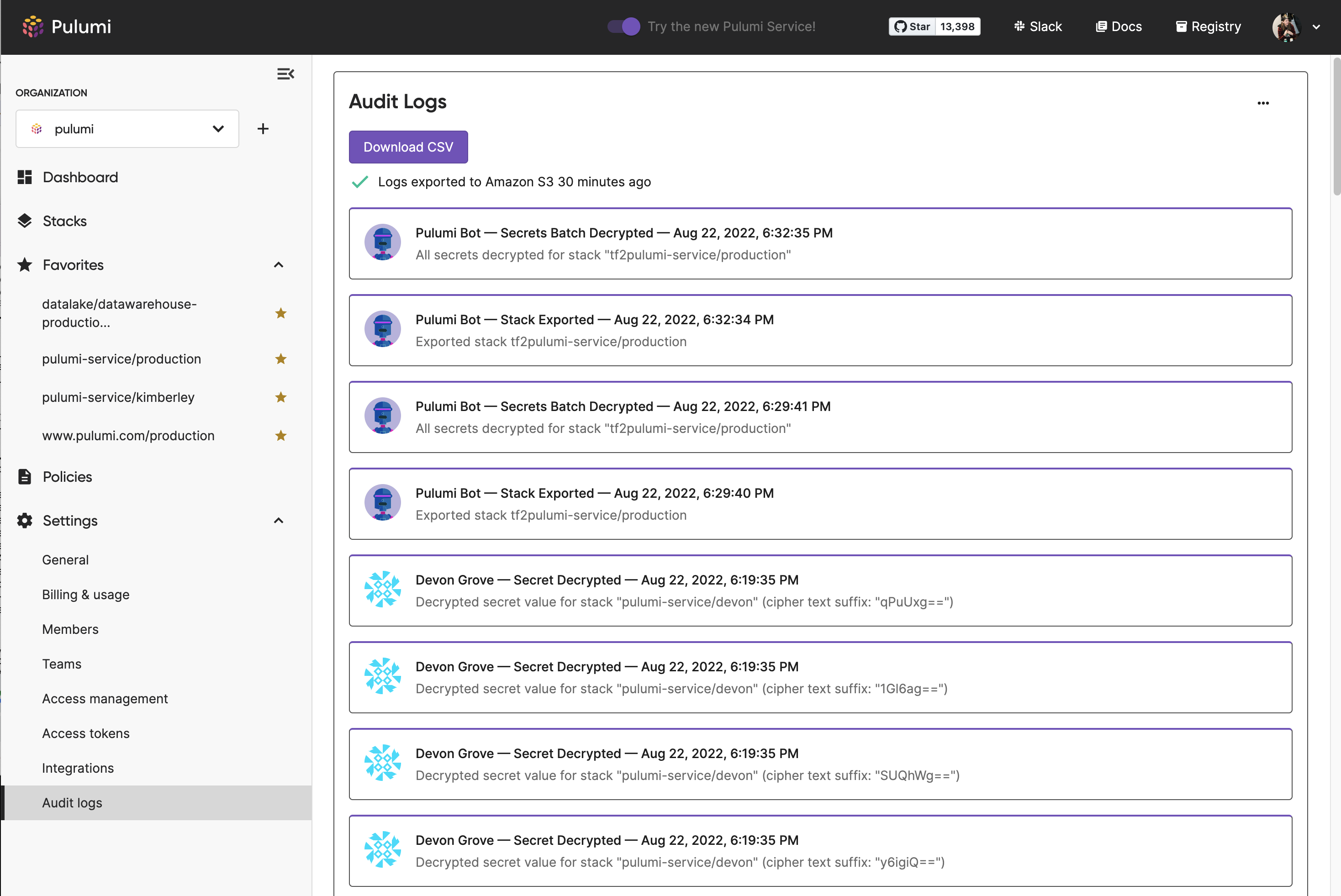The image size is (1341, 896).
Task: Open Access tokens settings
Action: (x=86, y=733)
